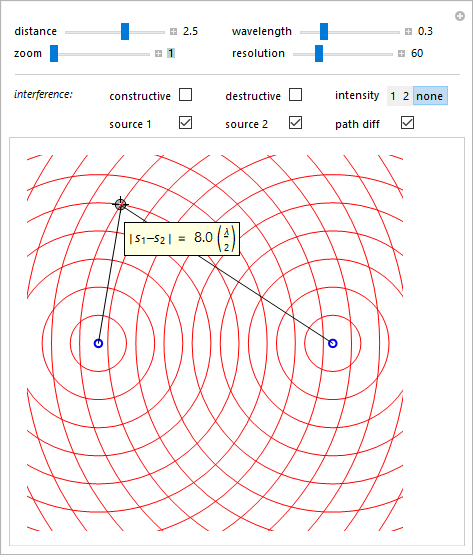Expand the resolution slider controls plus icon
The image size is (473, 555).
401,53
